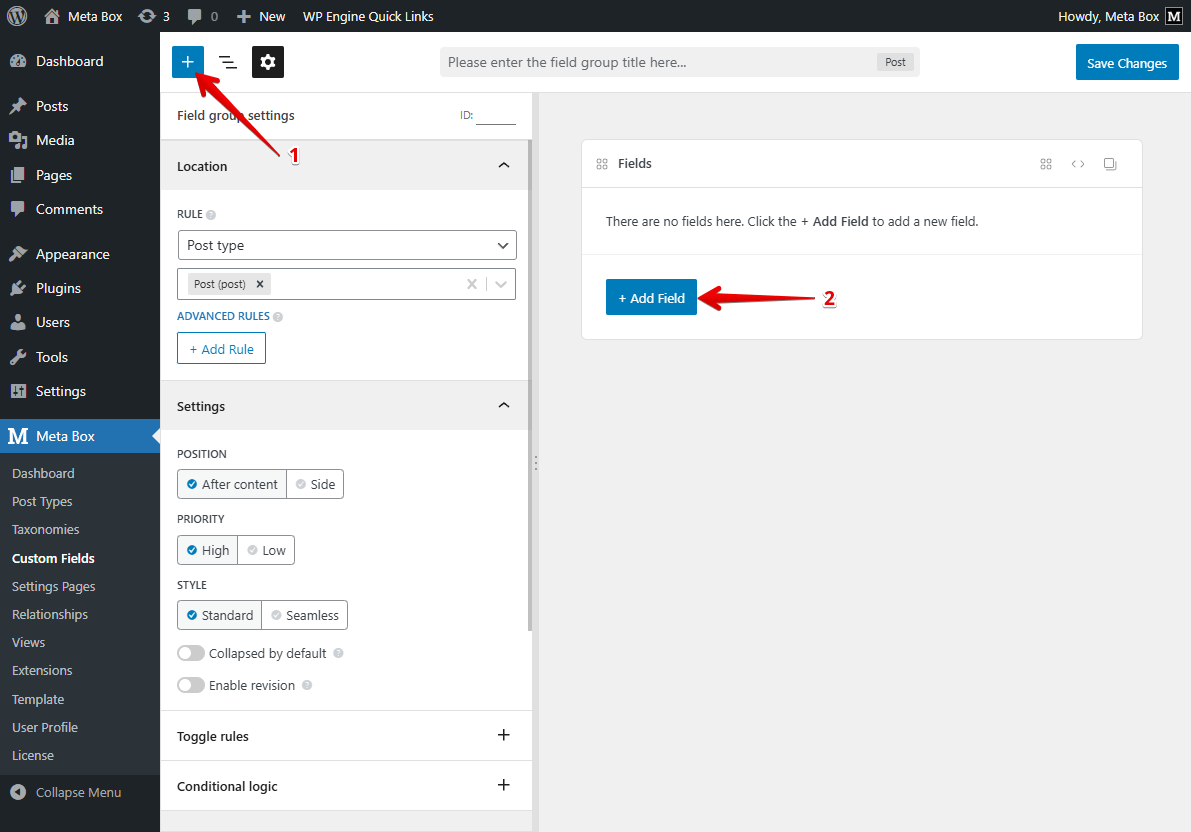Open the Post type rule dropdown
The width and height of the screenshot is (1191, 832).
point(347,245)
